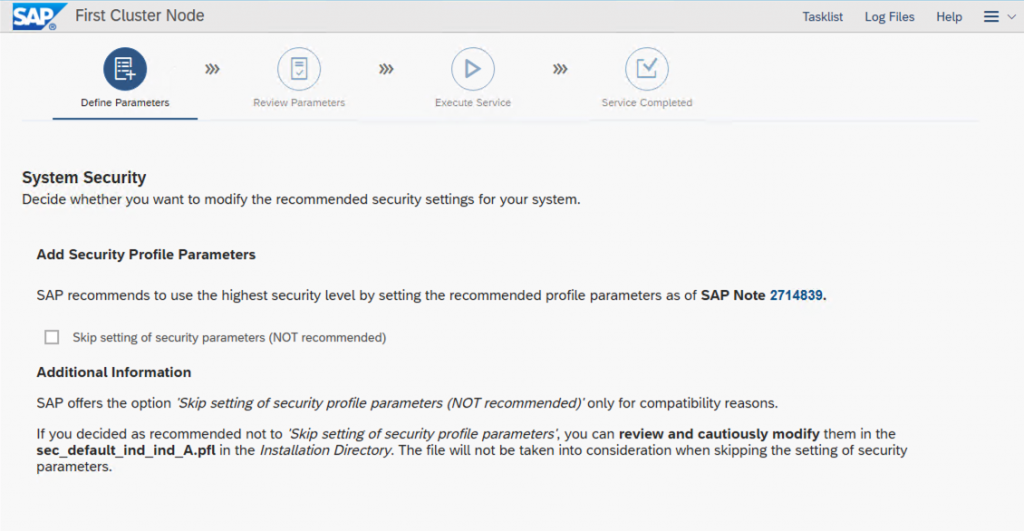The height and width of the screenshot is (531, 1024).
Task: Click arrows between Review and Execute steps
Action: point(387,69)
